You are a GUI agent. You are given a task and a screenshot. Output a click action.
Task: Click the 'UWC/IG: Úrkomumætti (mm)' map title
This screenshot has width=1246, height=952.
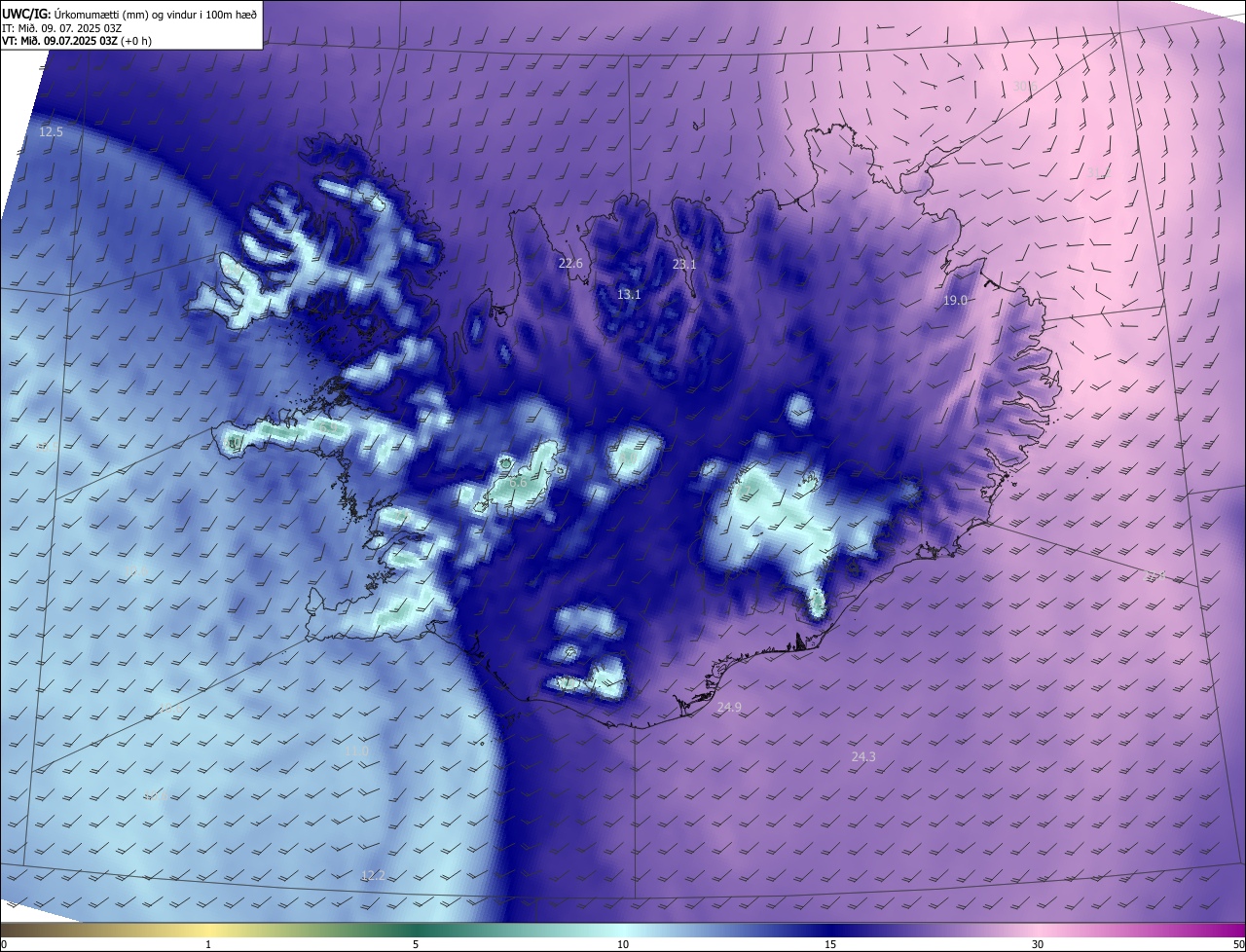point(130,14)
